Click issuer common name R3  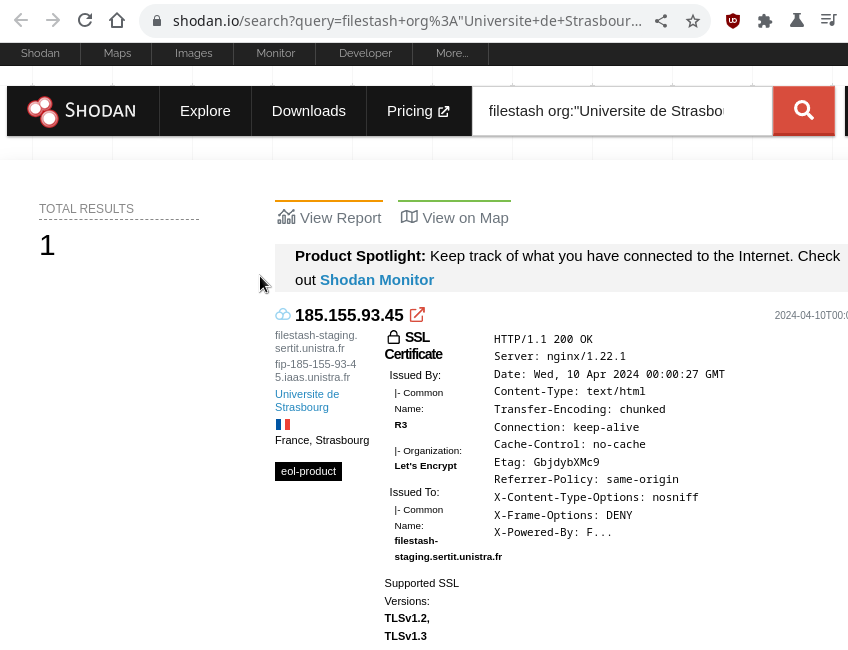401,425
